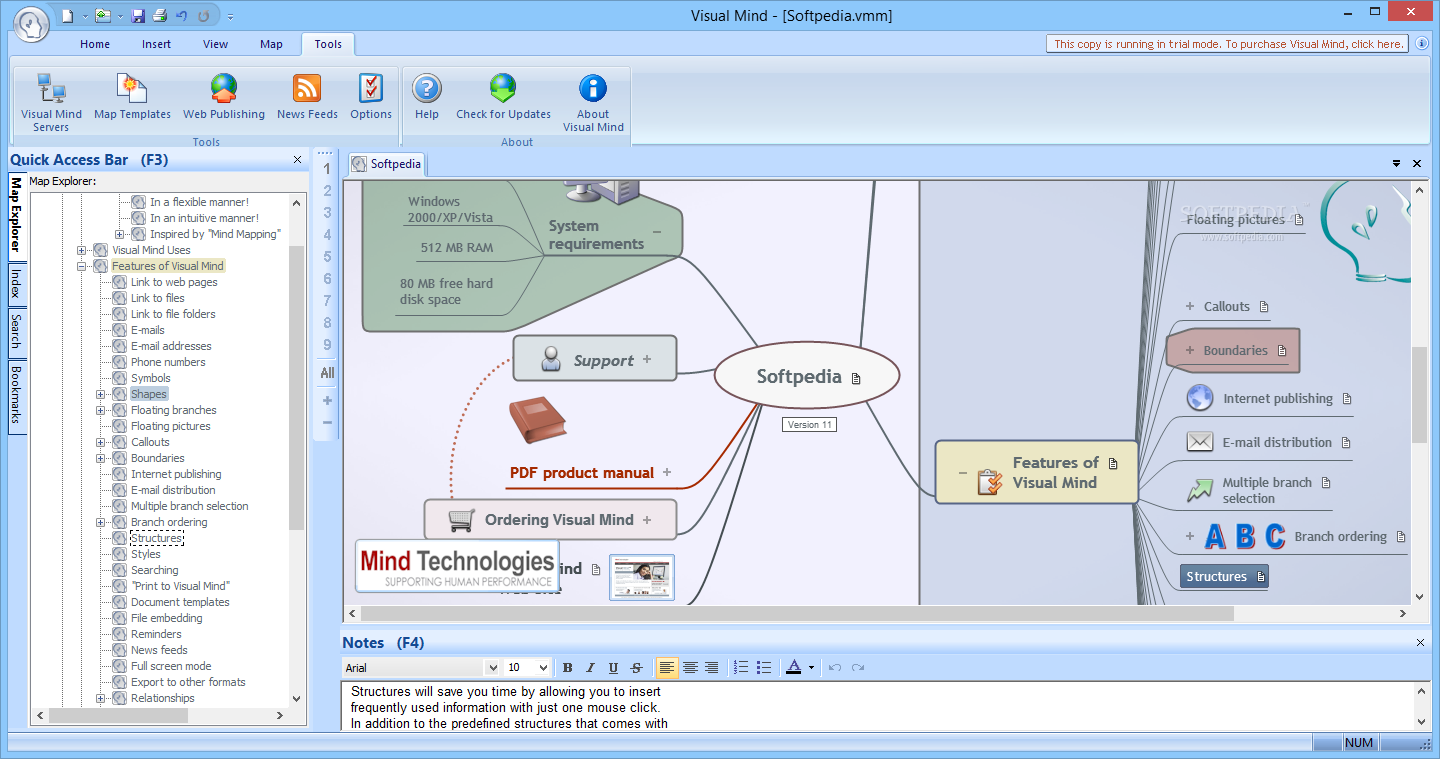Viewport: 1440px width, 759px height.
Task: Open the Visual Mind application menu button
Action: coord(30,22)
